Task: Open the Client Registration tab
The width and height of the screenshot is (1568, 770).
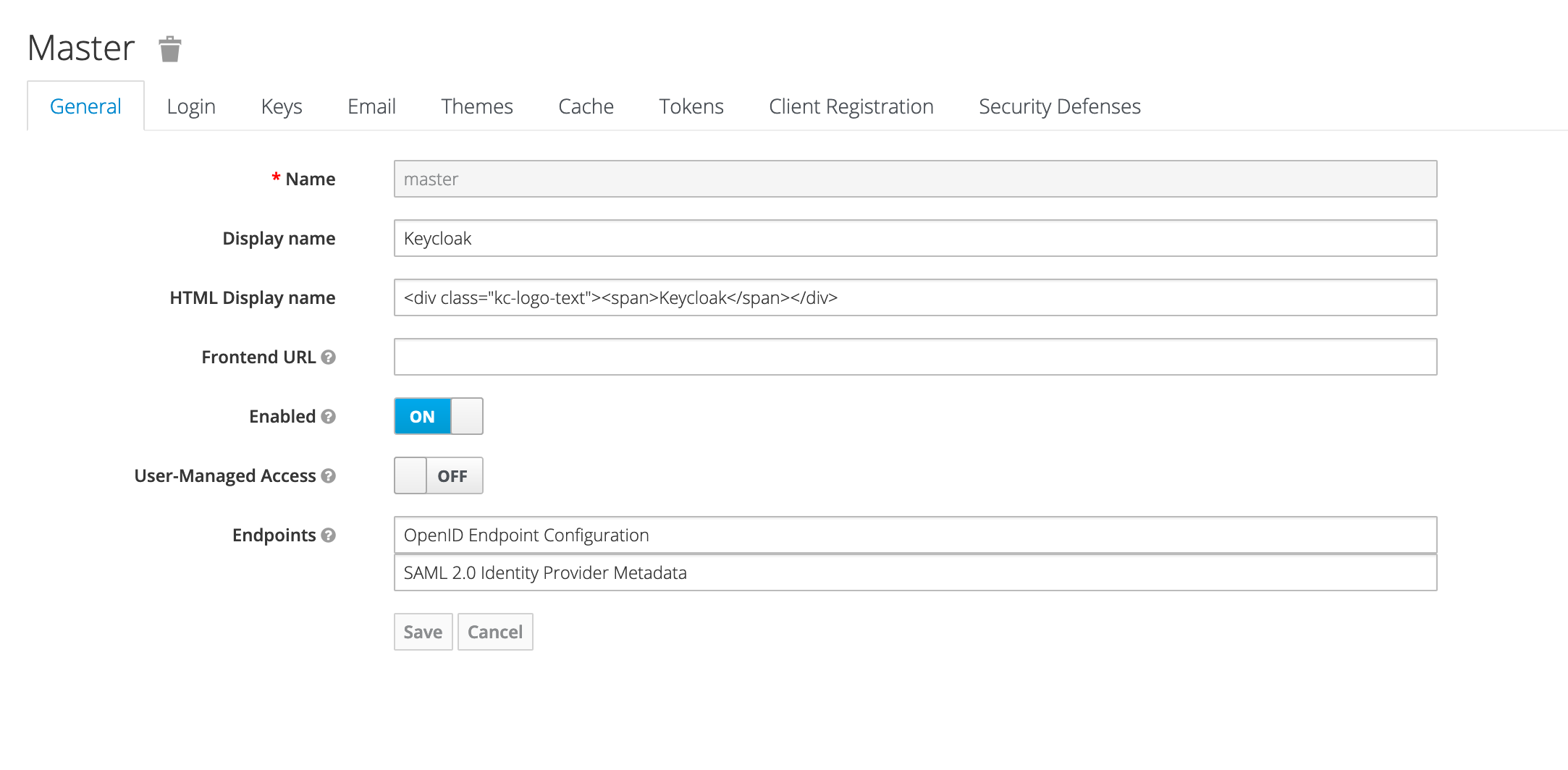Action: [x=851, y=107]
